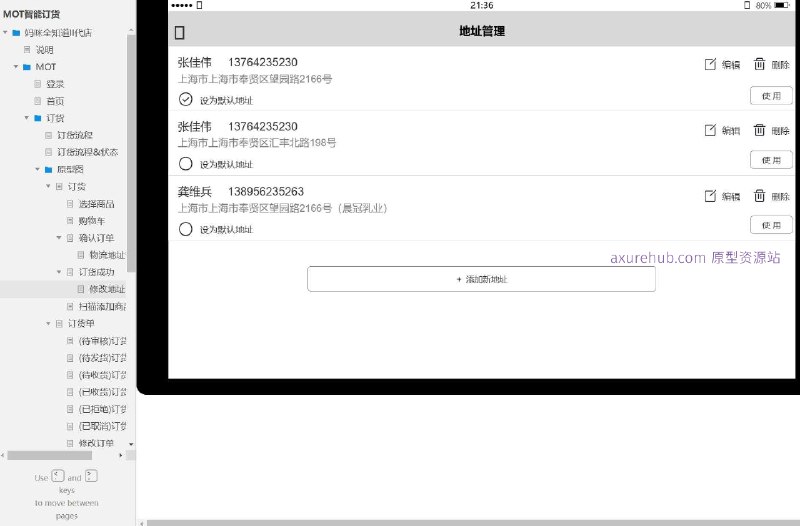The image size is (800, 526).
Task: Open the (待审核)订货单 page
Action: coord(103,341)
